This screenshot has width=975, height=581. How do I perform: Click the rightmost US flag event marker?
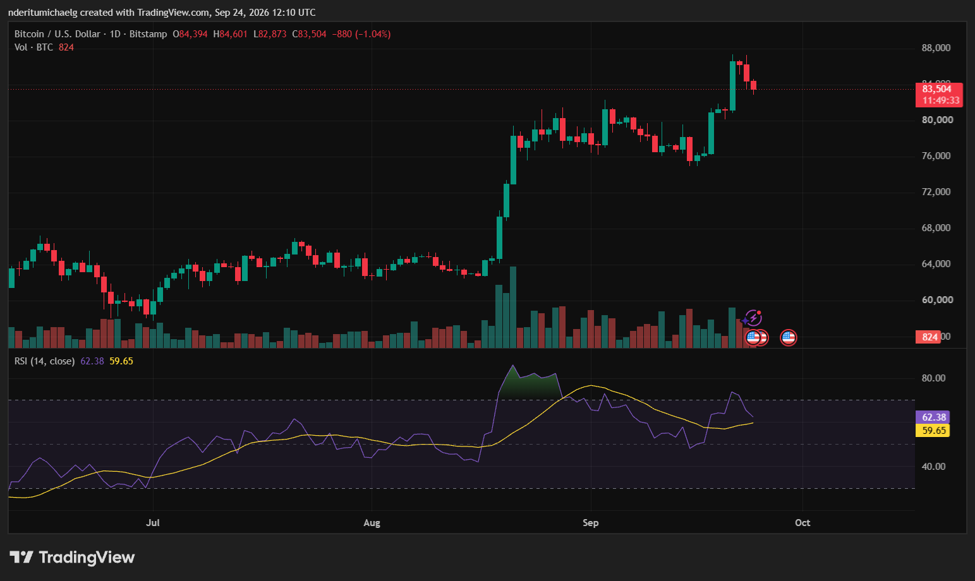[x=788, y=338]
